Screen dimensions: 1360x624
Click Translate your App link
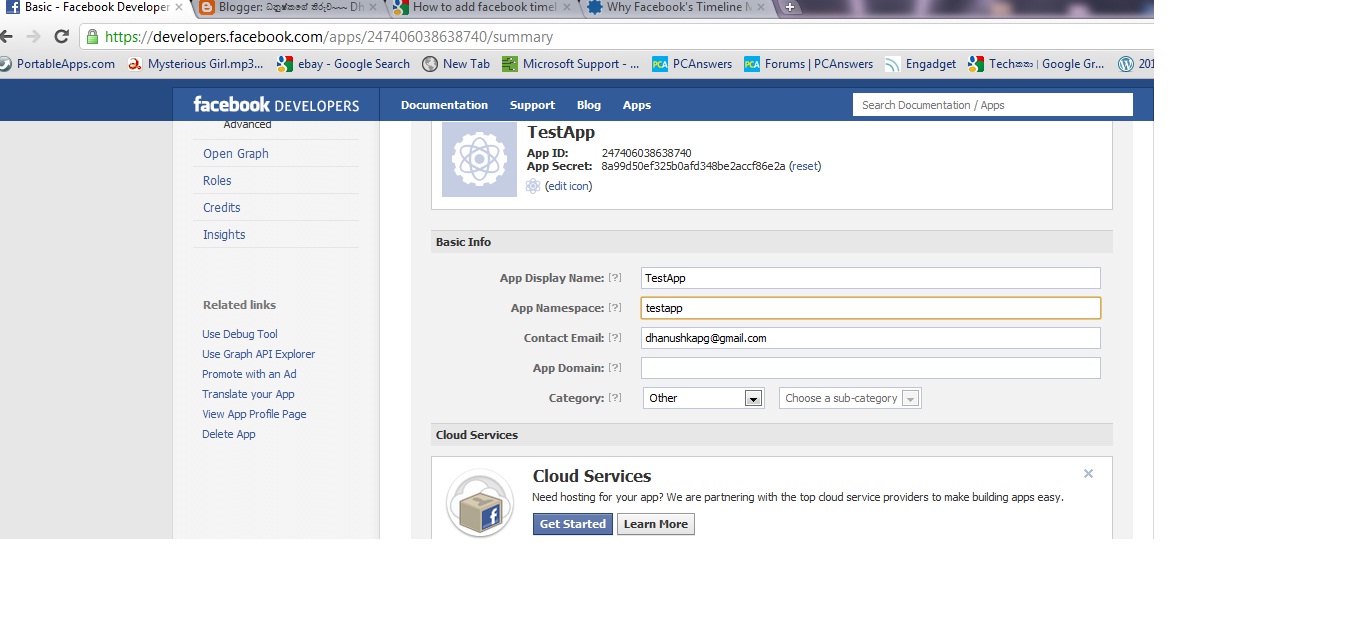[x=248, y=394]
